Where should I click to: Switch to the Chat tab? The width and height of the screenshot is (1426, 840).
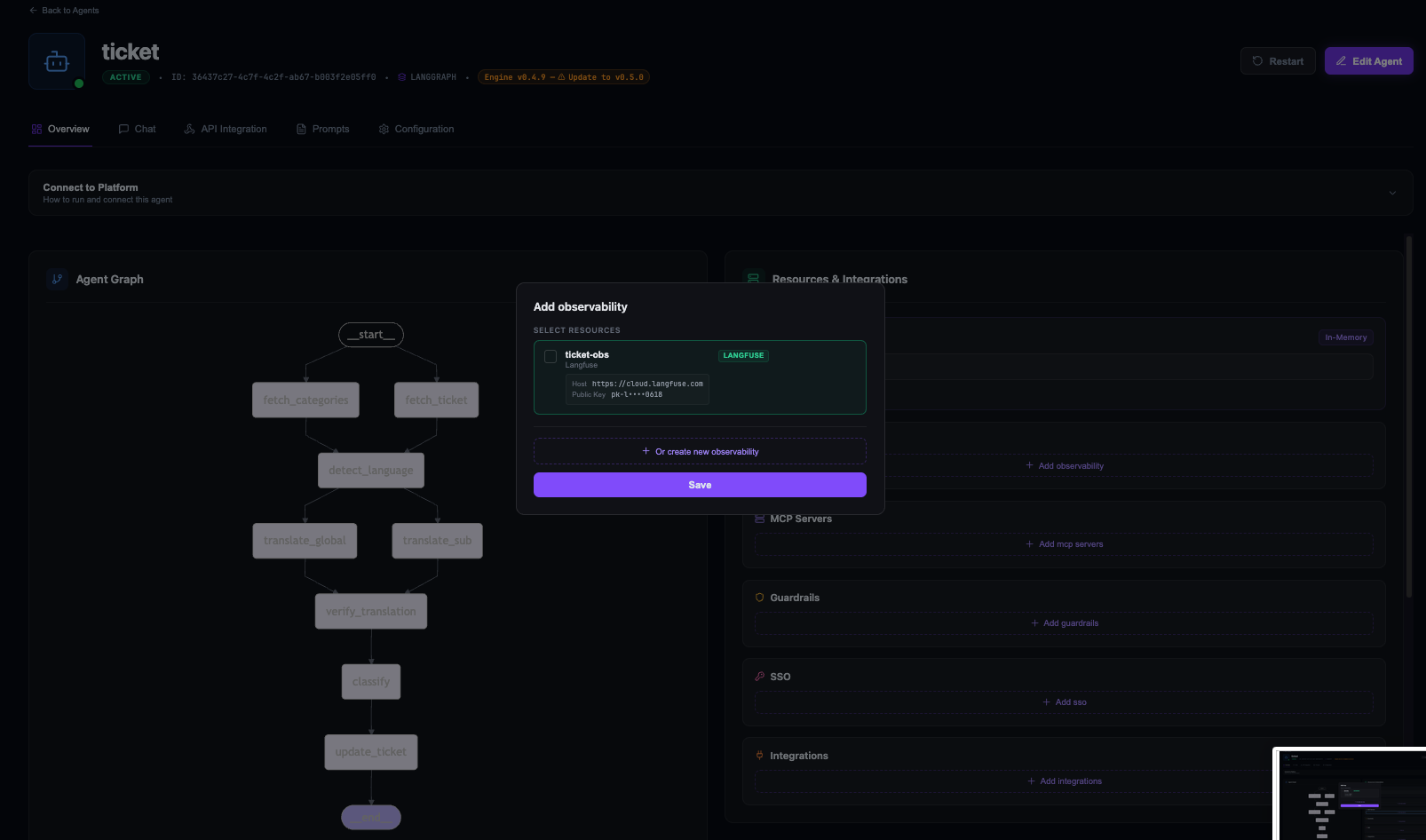[x=137, y=129]
